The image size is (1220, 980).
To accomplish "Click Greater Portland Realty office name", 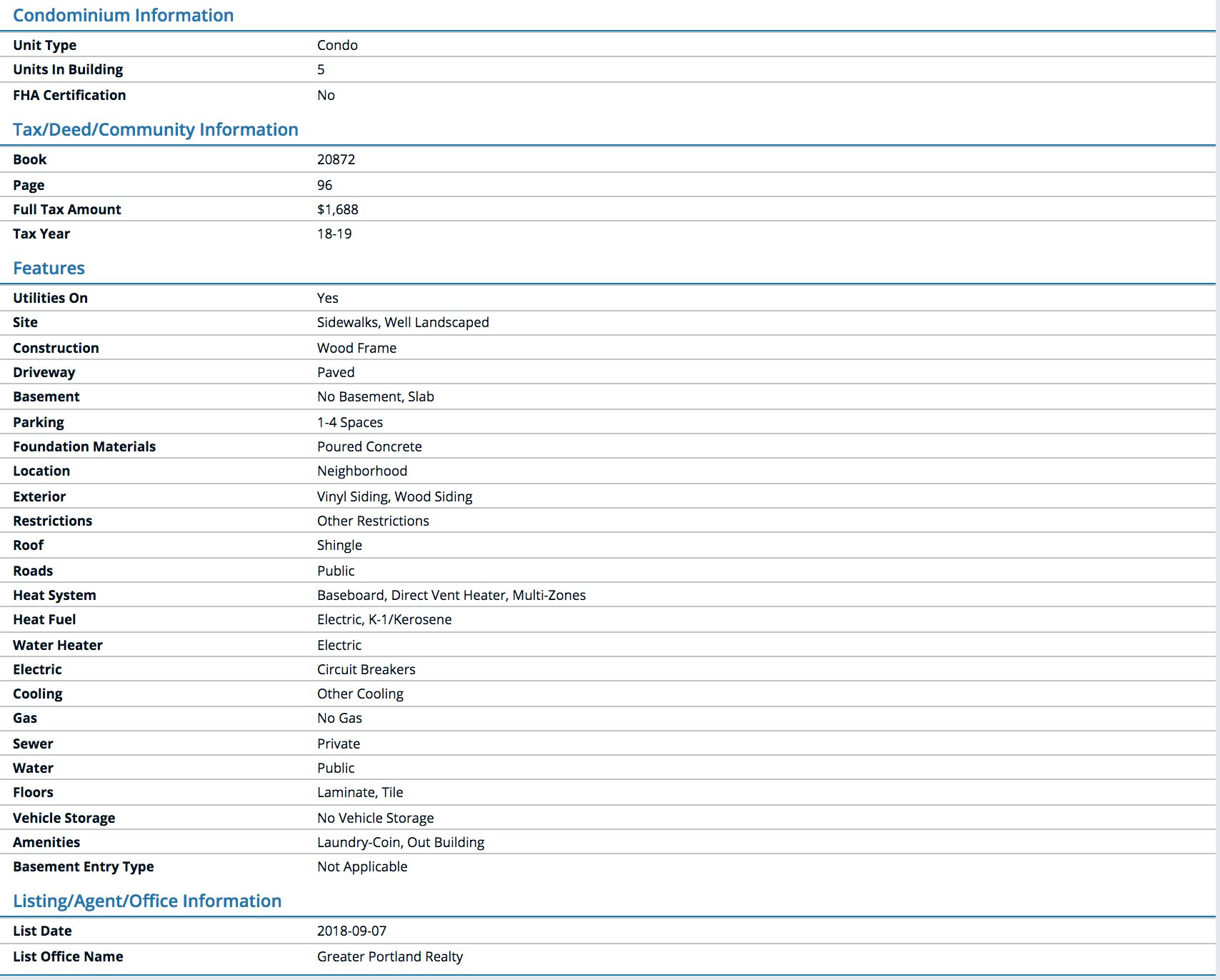I will click(x=390, y=956).
